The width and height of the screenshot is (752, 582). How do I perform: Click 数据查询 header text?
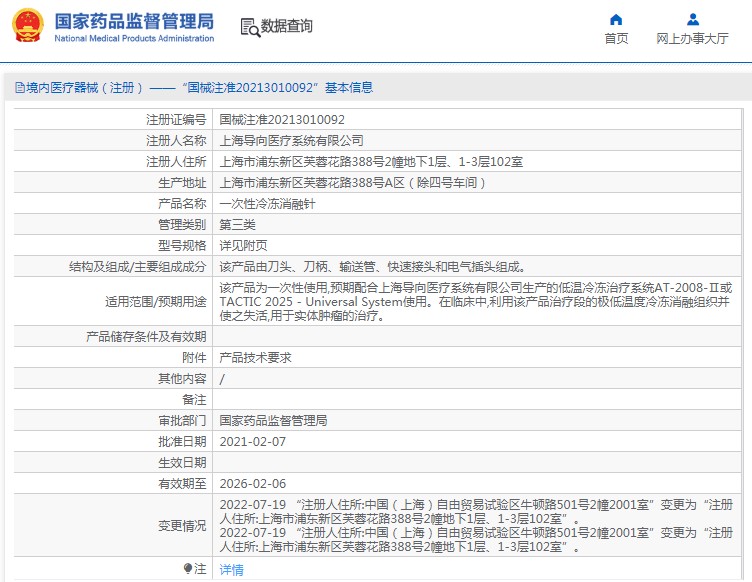click(286, 26)
